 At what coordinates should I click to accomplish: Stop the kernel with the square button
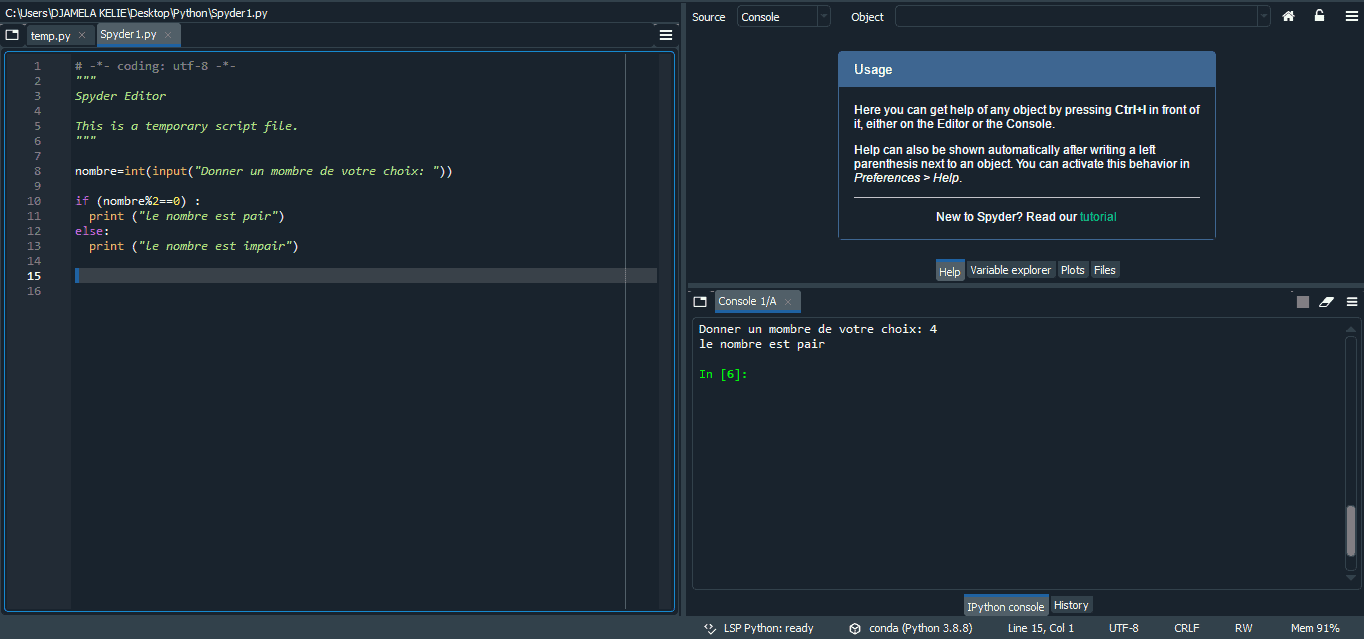[1302, 302]
